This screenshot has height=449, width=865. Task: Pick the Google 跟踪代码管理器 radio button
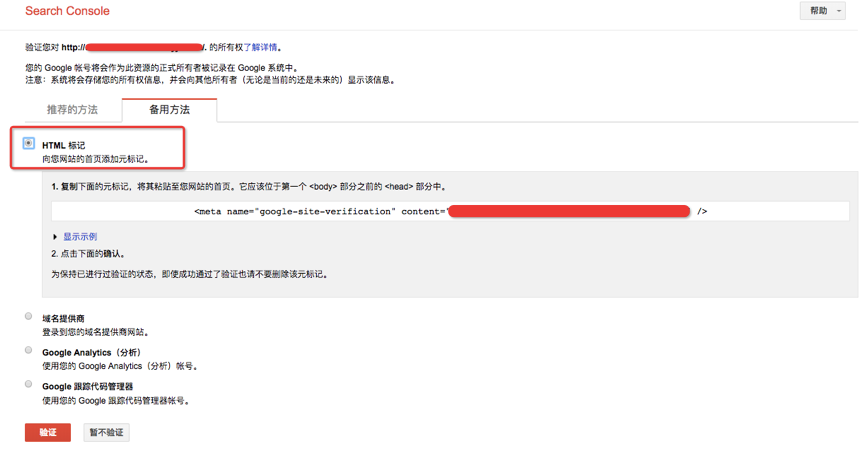click(29, 385)
